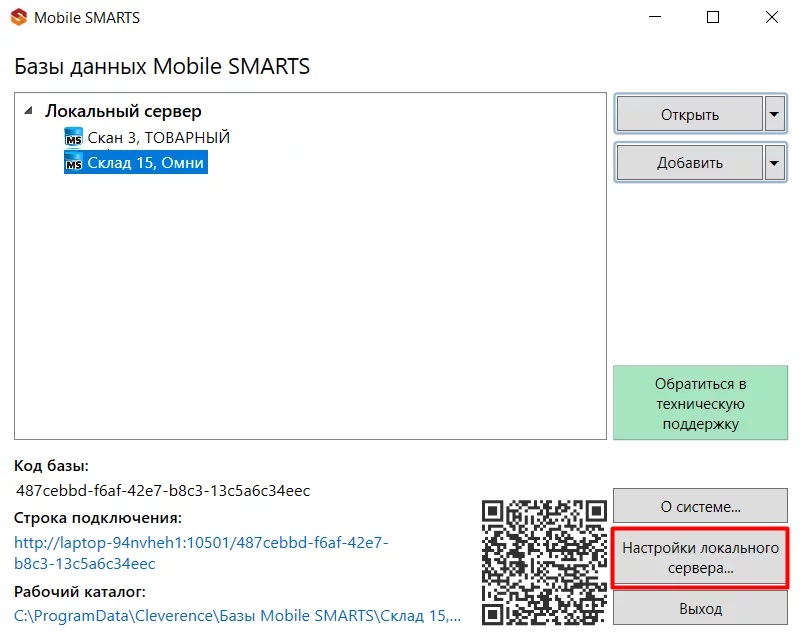Click the Выход button
Image resolution: width=801 pixels, height=639 pixels.
click(x=700, y=609)
